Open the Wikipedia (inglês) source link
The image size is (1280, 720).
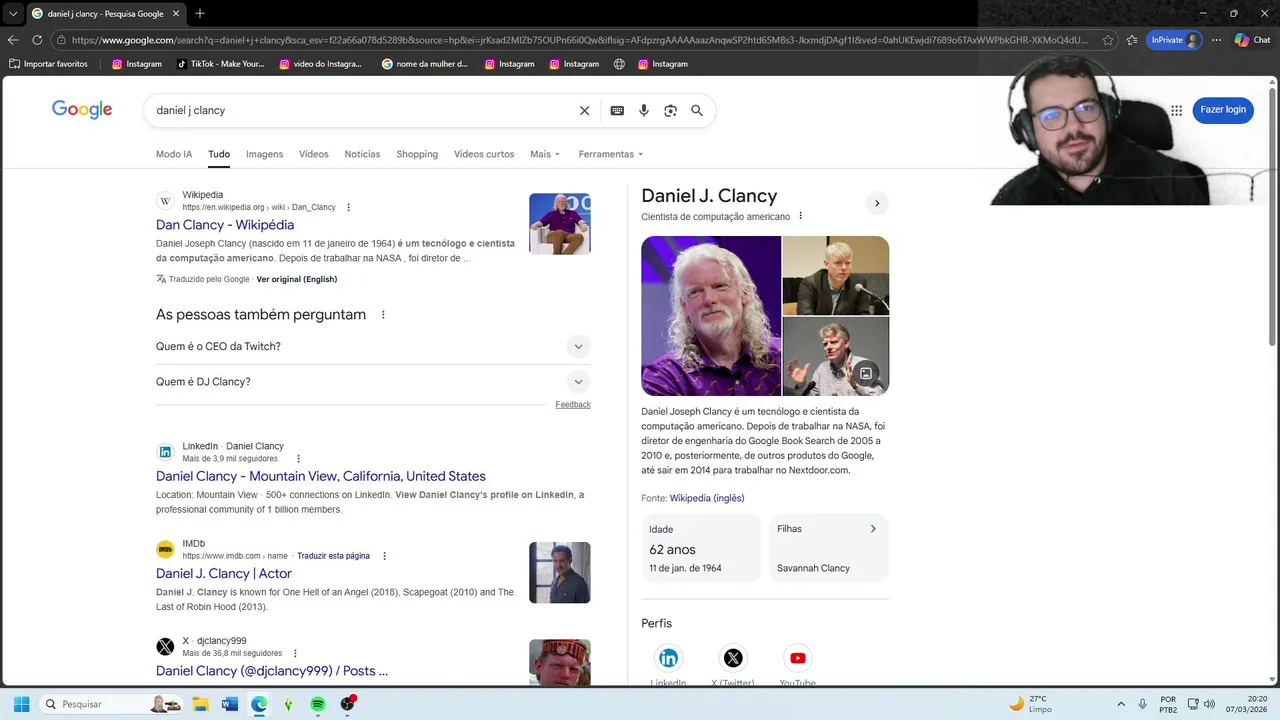click(707, 498)
